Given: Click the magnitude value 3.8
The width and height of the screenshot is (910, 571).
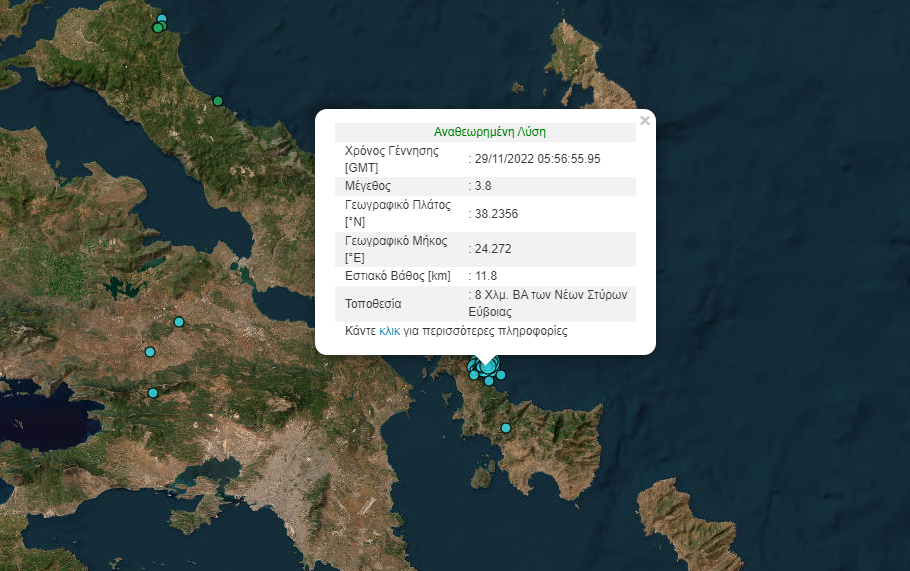Looking at the screenshot, I should click(x=482, y=186).
